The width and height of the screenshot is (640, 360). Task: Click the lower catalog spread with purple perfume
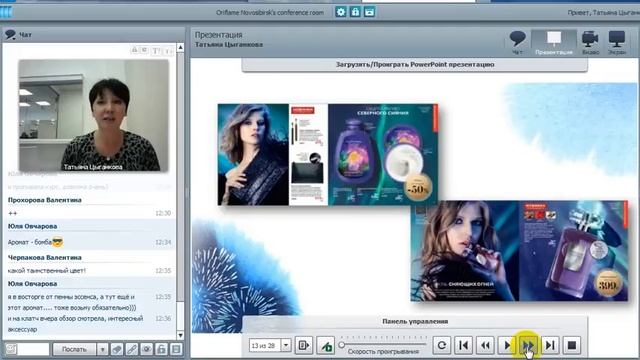click(519, 251)
